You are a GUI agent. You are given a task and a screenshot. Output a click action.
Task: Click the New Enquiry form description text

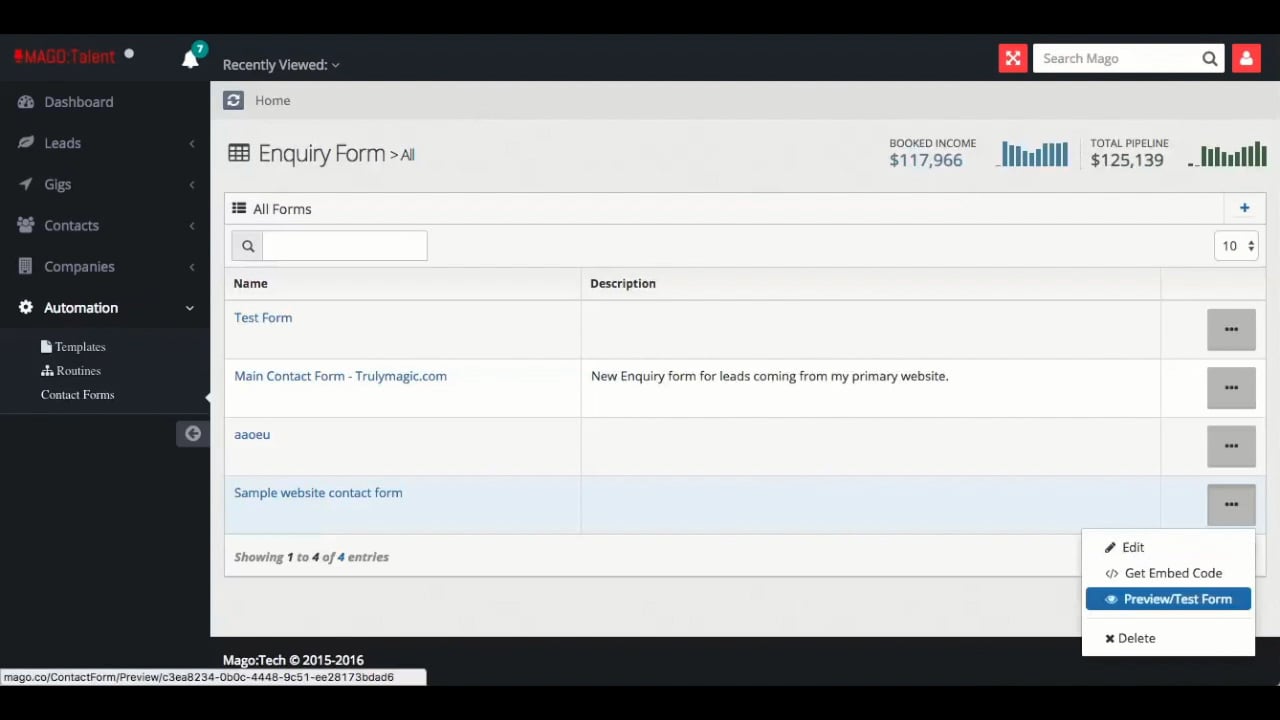click(x=769, y=376)
